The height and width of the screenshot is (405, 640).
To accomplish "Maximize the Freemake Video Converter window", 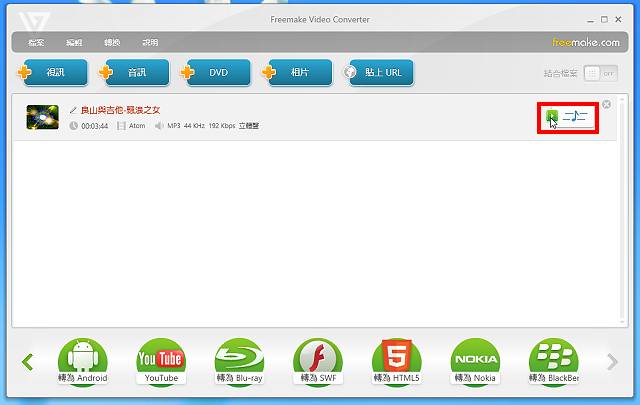I will [x=604, y=19].
